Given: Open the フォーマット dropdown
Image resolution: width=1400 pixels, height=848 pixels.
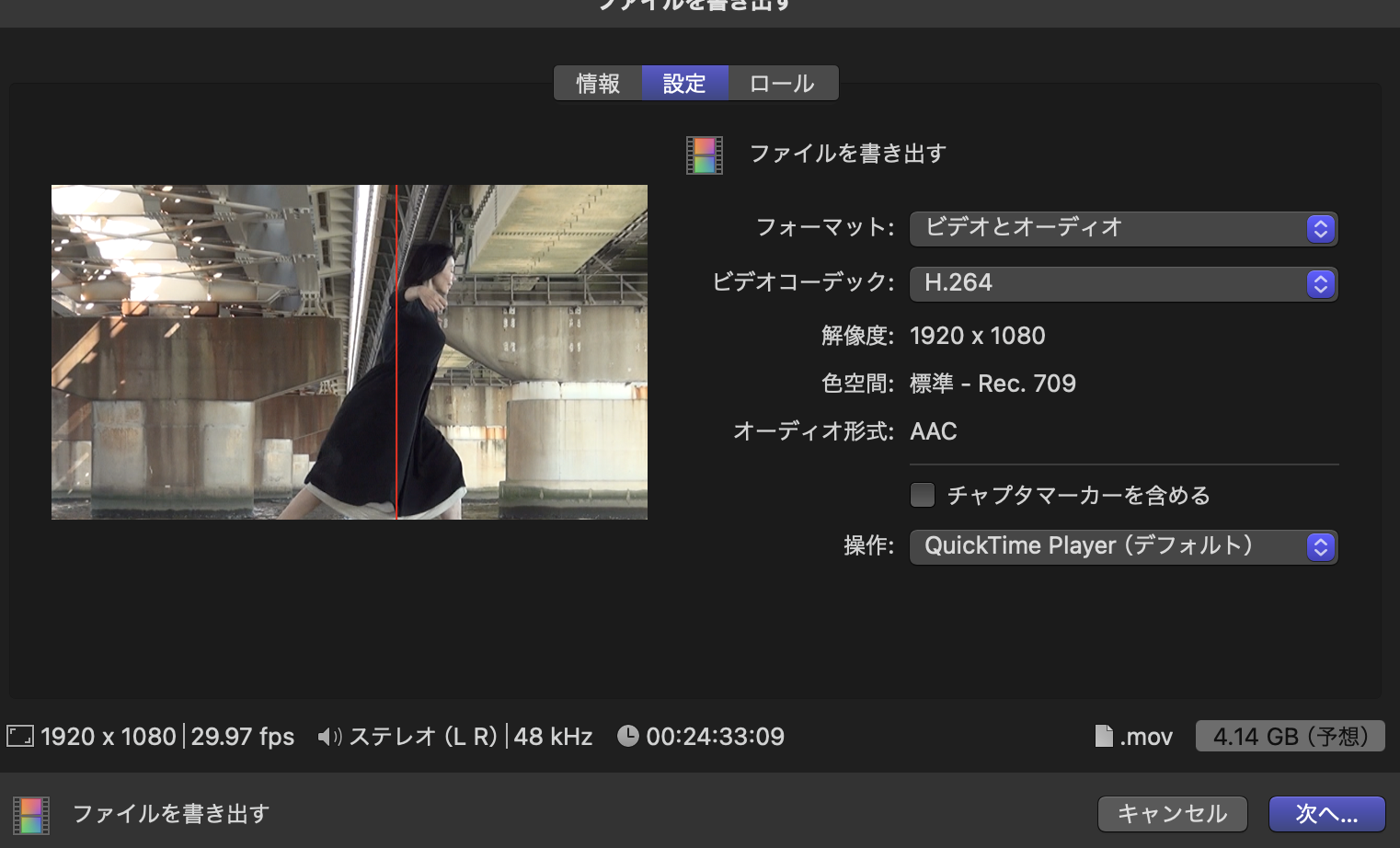Looking at the screenshot, I should pos(1123,228).
